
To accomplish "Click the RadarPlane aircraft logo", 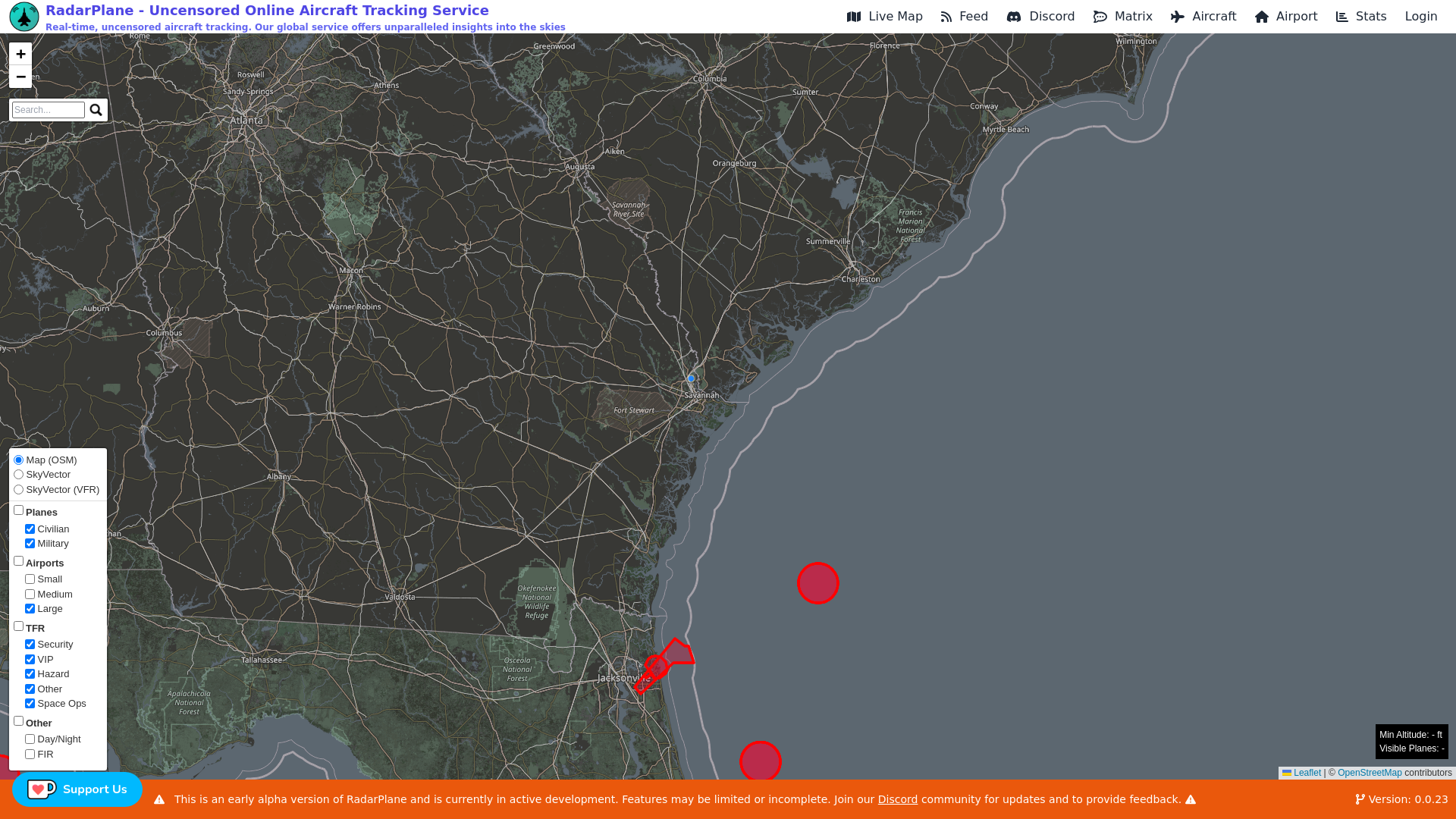I will [24, 17].
